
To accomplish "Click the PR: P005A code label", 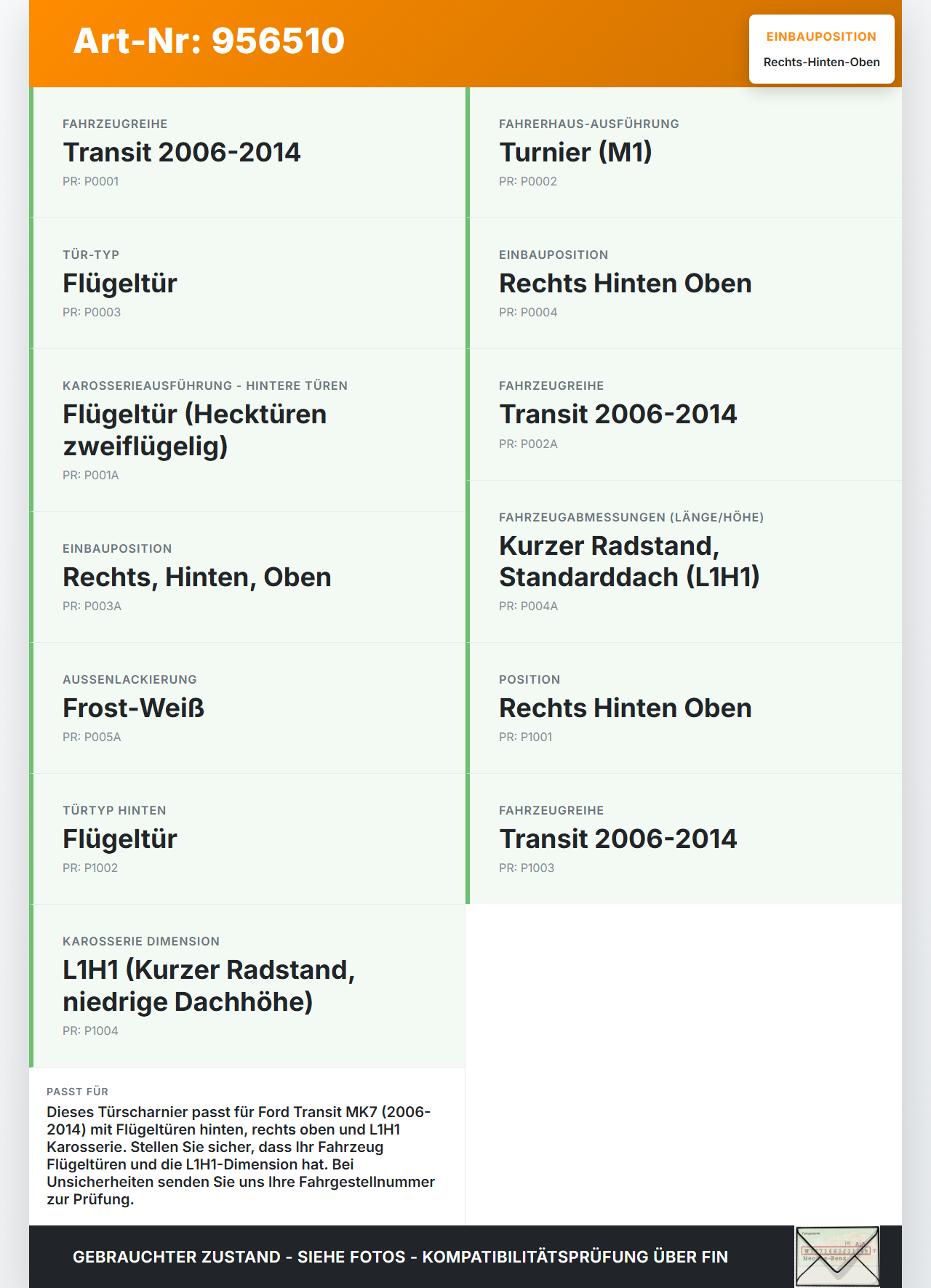I will [x=92, y=737].
